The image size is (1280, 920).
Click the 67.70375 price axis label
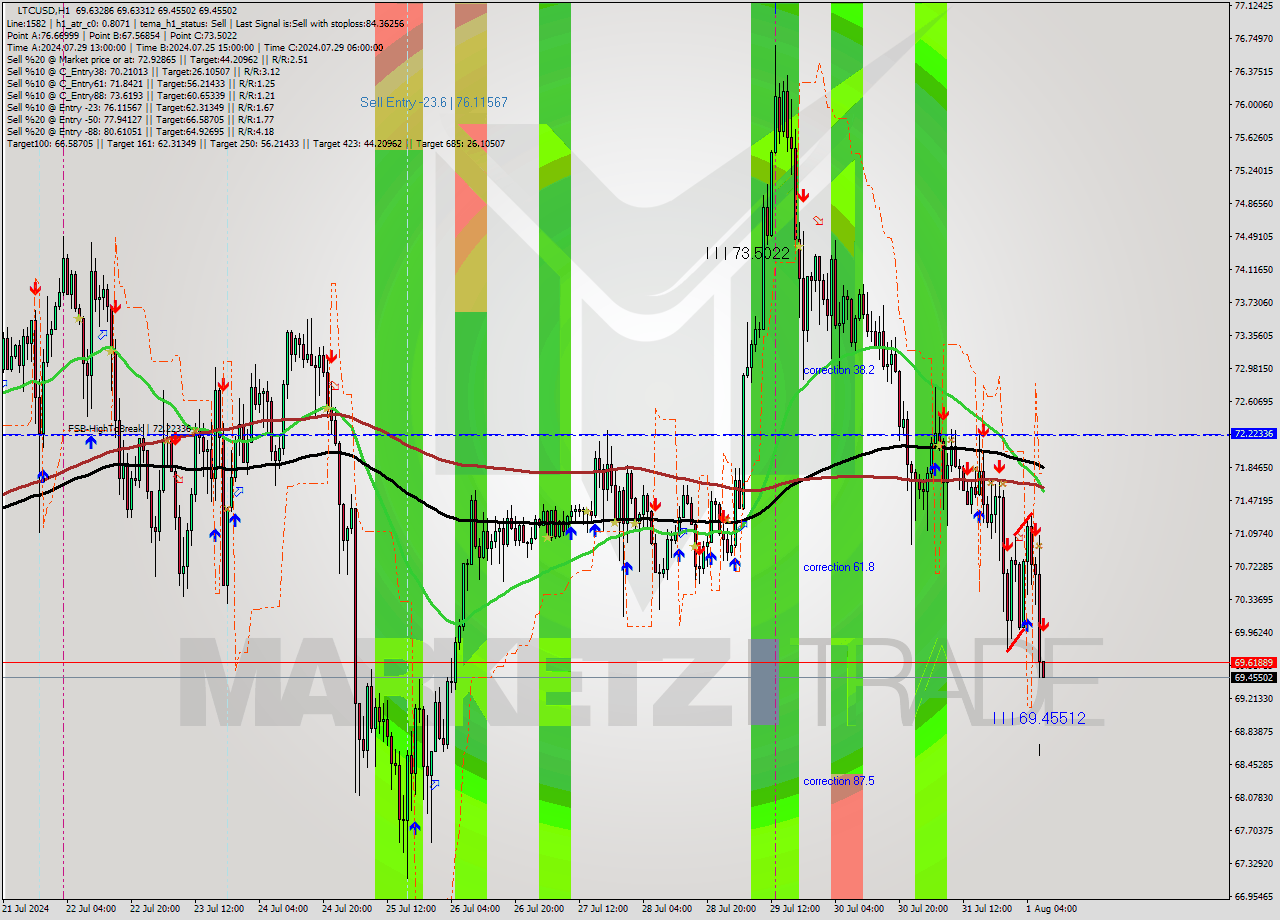(x=1254, y=831)
